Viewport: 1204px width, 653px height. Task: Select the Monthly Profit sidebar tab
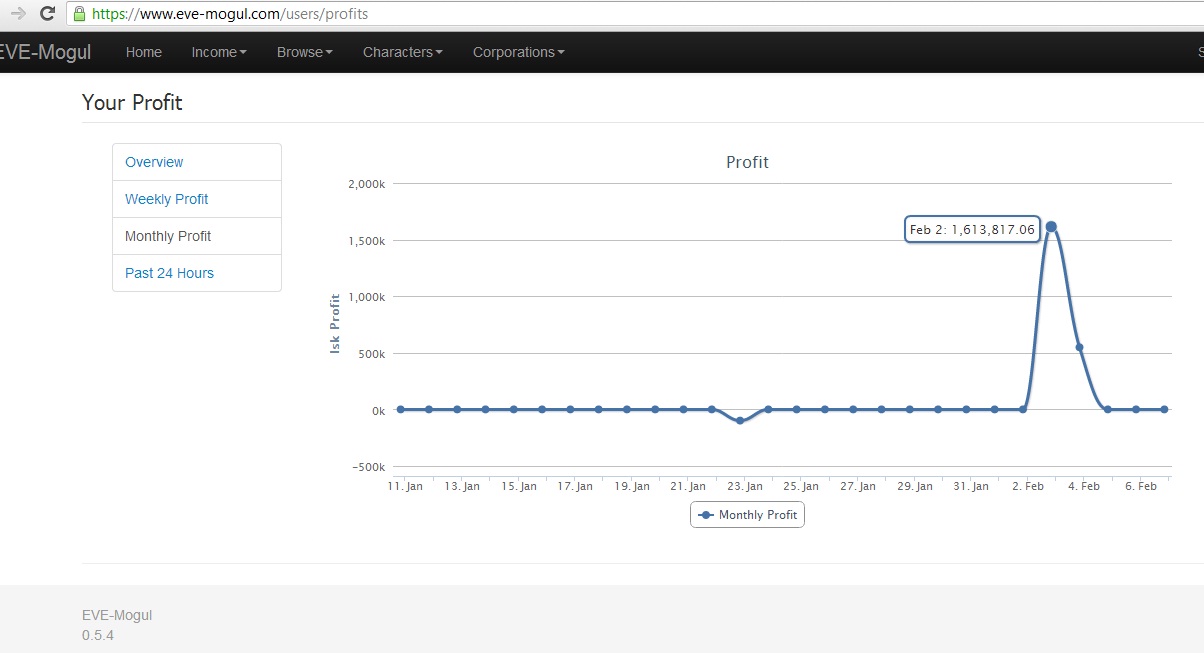[x=197, y=236]
